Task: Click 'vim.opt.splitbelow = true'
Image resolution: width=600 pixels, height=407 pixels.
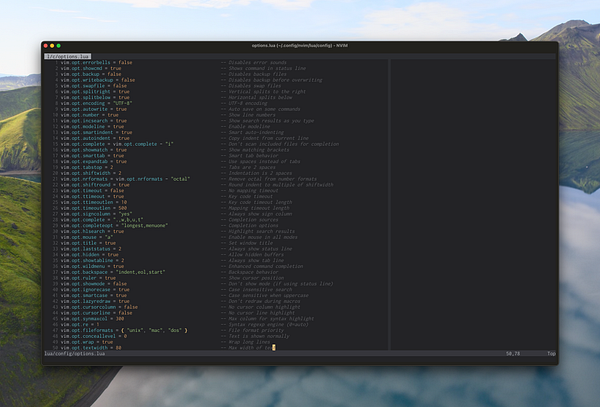Action: click(95, 97)
